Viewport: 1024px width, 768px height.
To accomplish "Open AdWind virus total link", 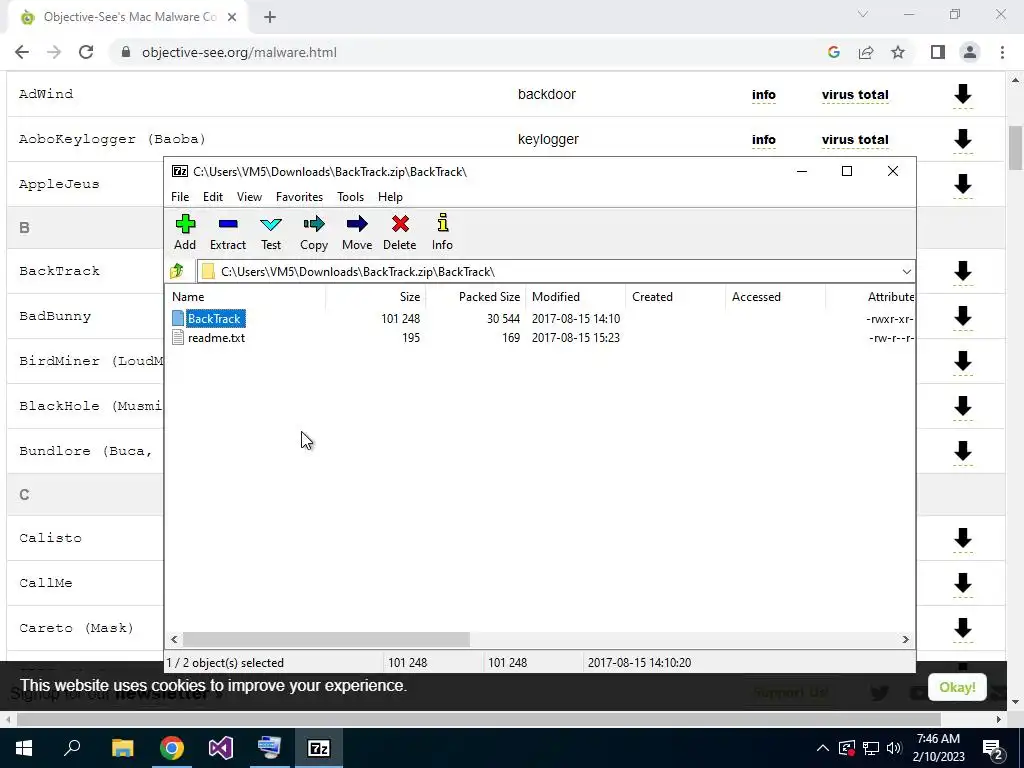I will point(855,95).
